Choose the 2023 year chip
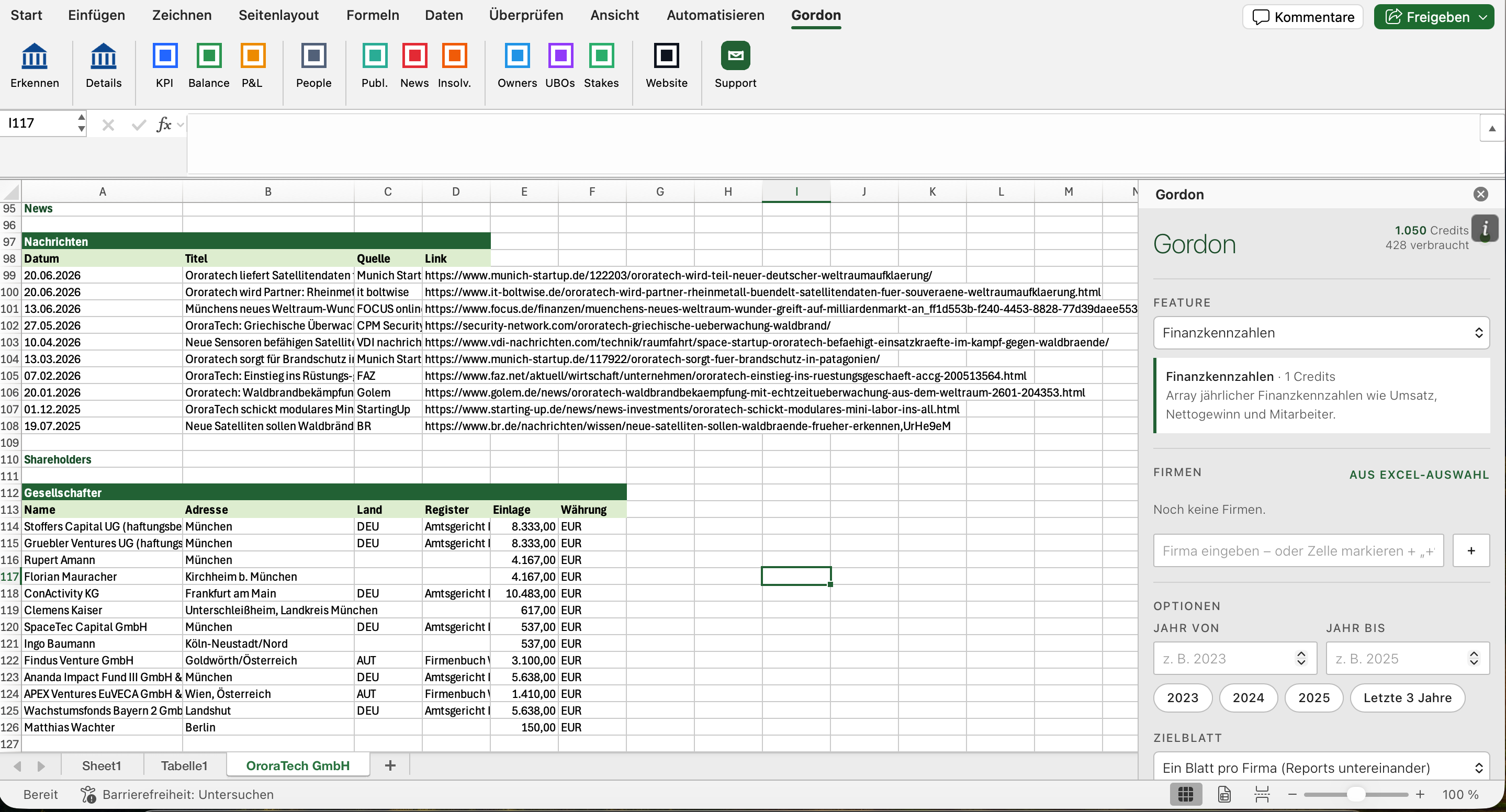 point(1182,697)
